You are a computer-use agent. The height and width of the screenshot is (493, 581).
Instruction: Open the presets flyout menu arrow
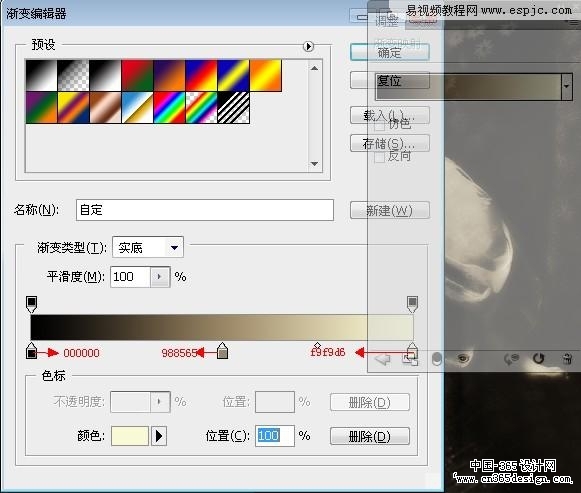(308, 46)
